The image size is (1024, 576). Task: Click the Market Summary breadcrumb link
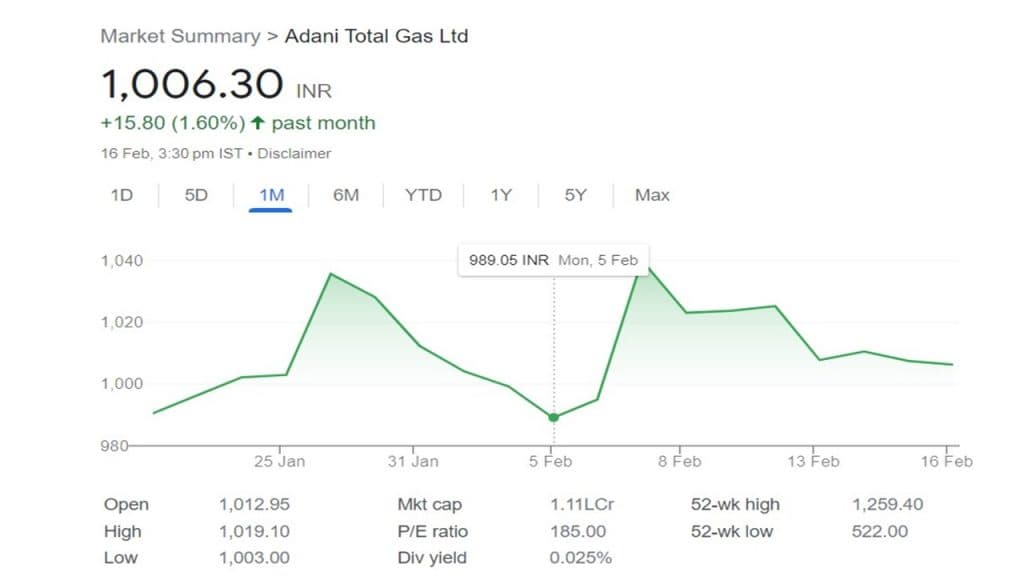point(180,36)
